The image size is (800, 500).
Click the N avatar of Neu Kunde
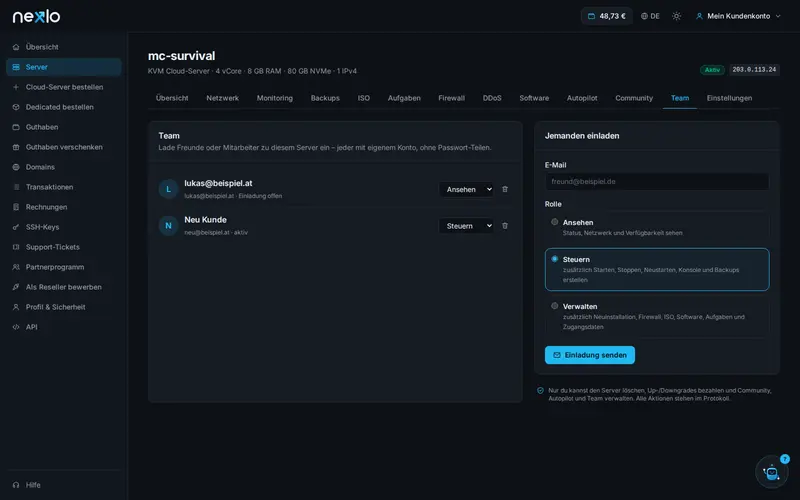(168, 226)
